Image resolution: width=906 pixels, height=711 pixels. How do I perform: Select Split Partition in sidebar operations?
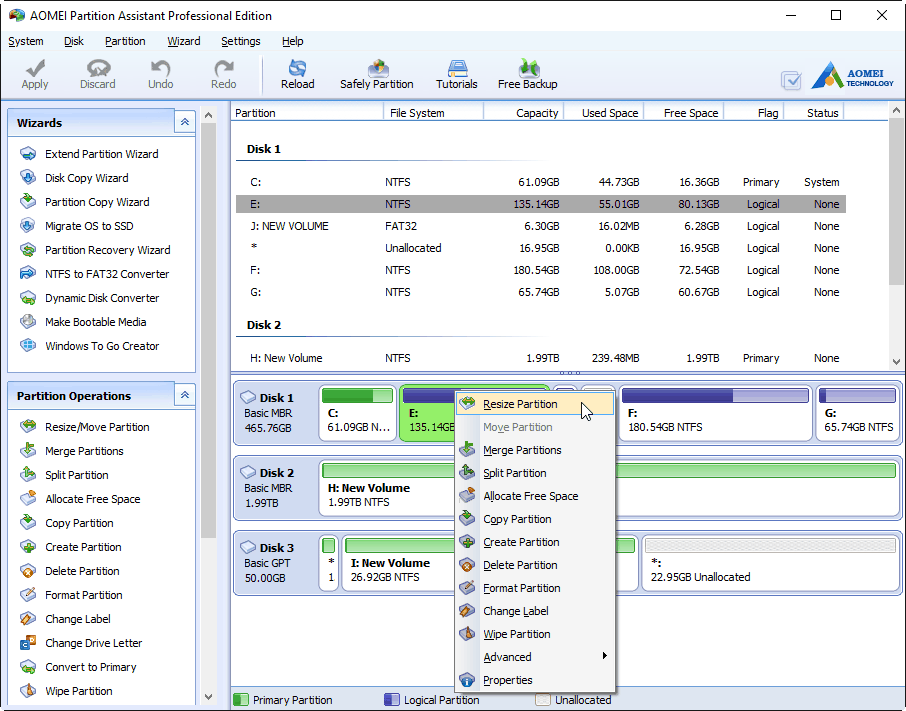pyautogui.click(x=76, y=475)
